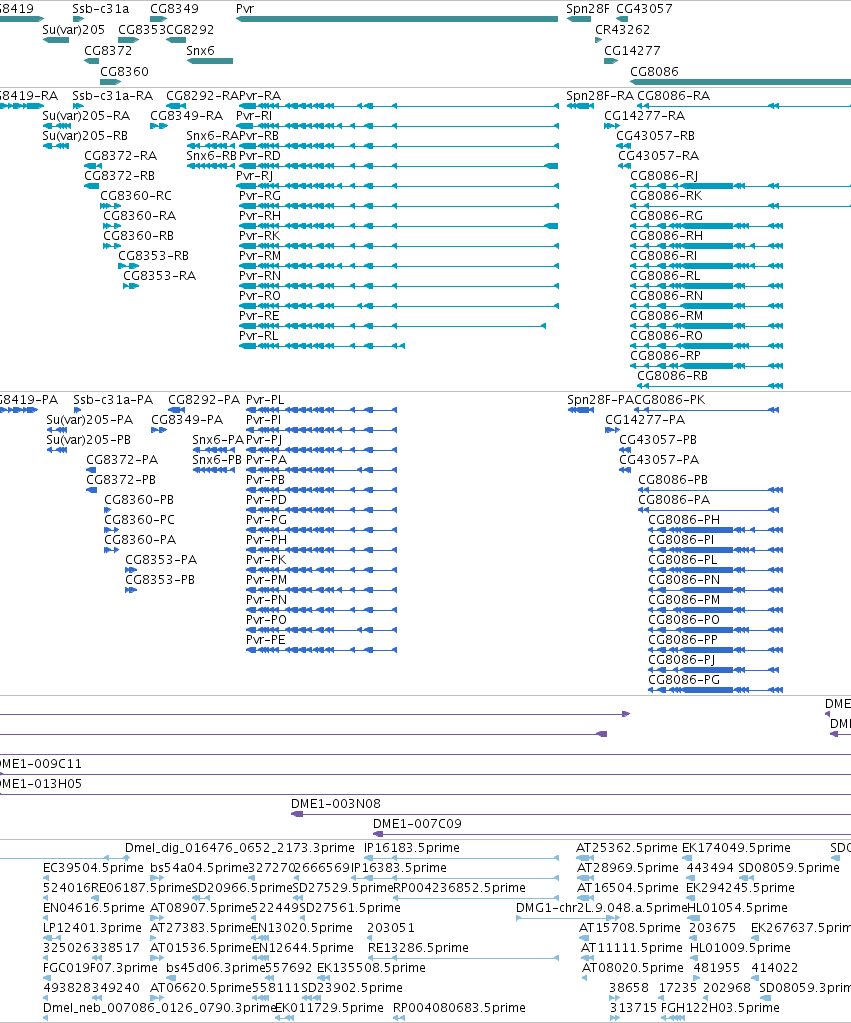Screen dimensions: 851x1023
Task: Click transcript CG8360-RC
Action: coord(110,206)
